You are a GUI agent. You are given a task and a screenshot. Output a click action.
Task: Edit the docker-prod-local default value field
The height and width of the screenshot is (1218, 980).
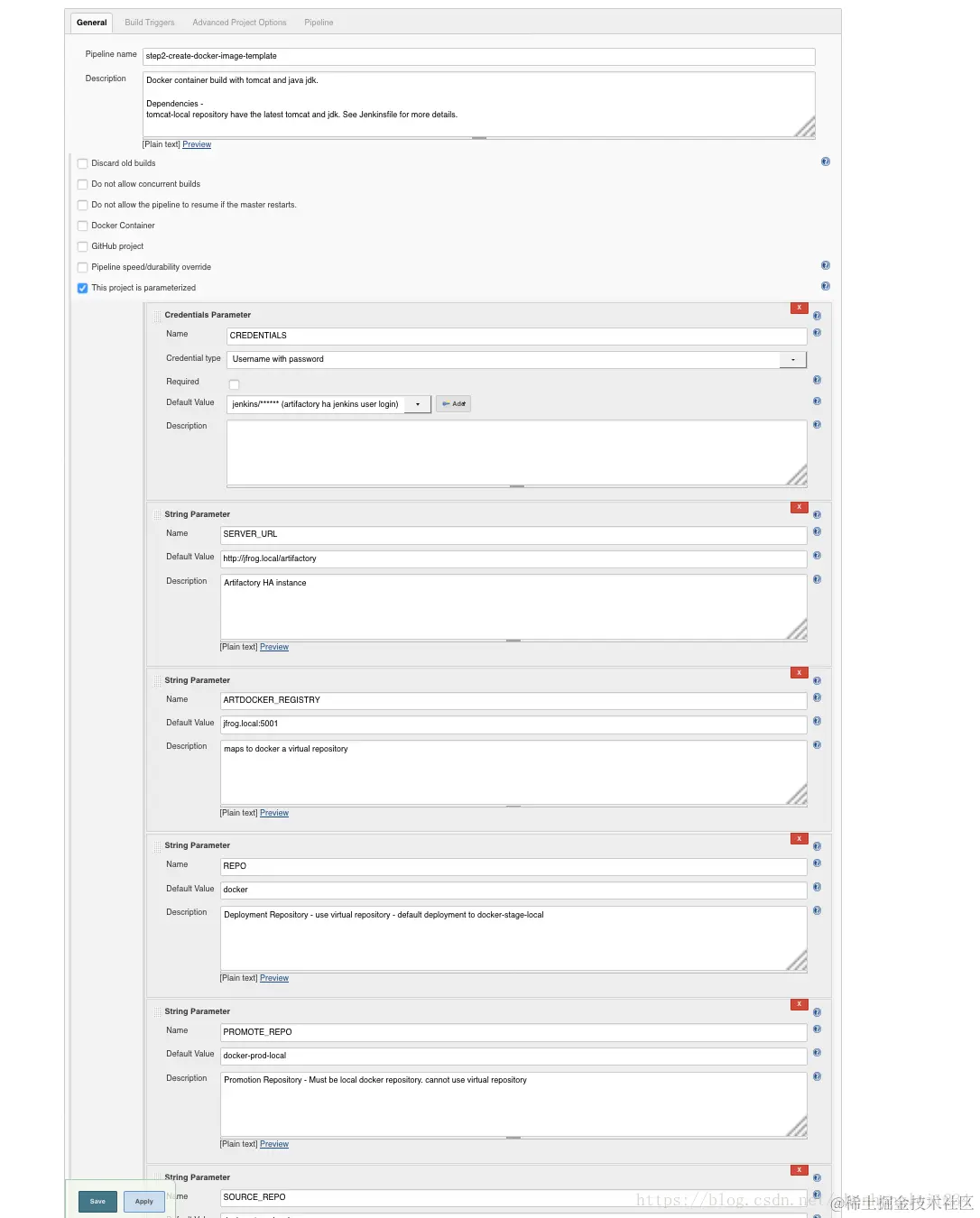tap(513, 1056)
